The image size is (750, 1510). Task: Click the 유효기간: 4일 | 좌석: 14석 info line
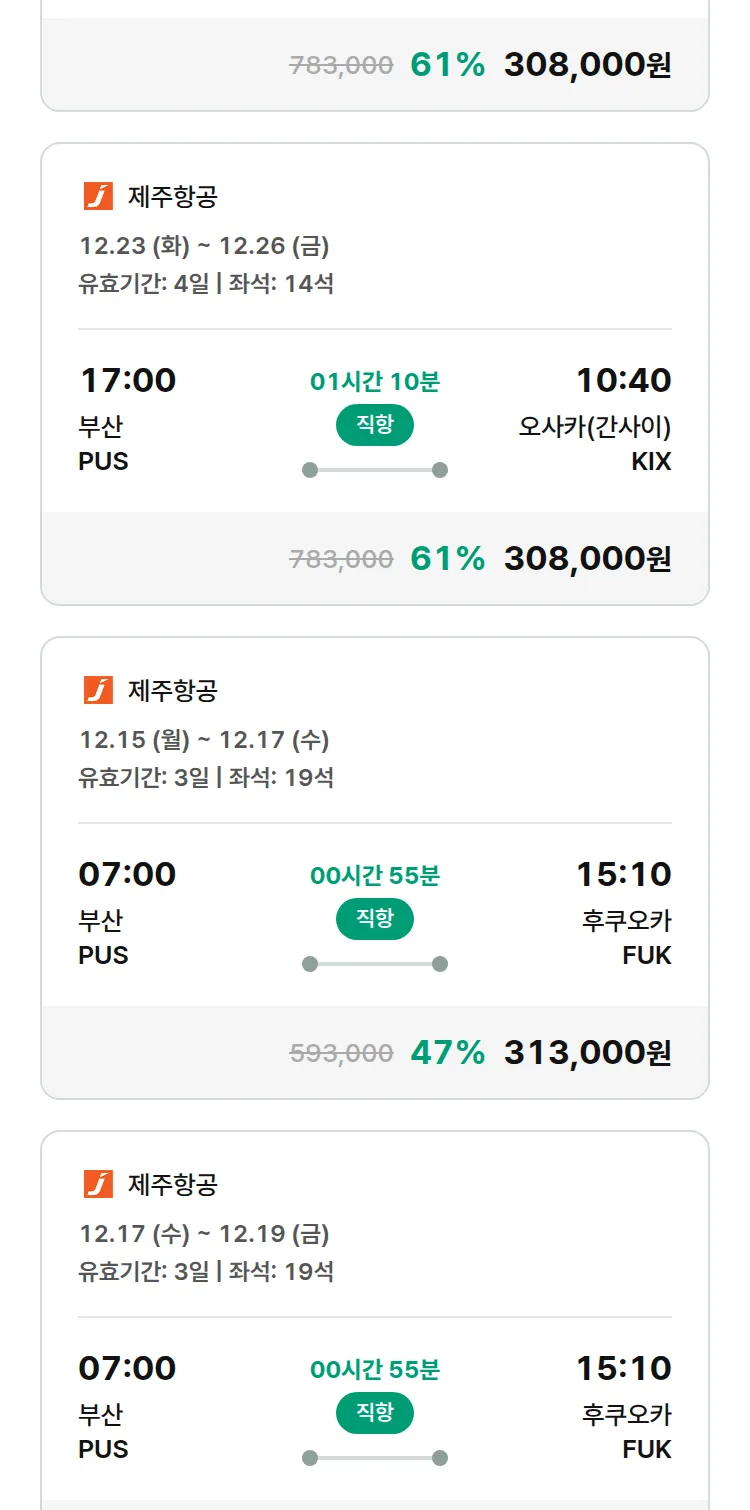[206, 284]
